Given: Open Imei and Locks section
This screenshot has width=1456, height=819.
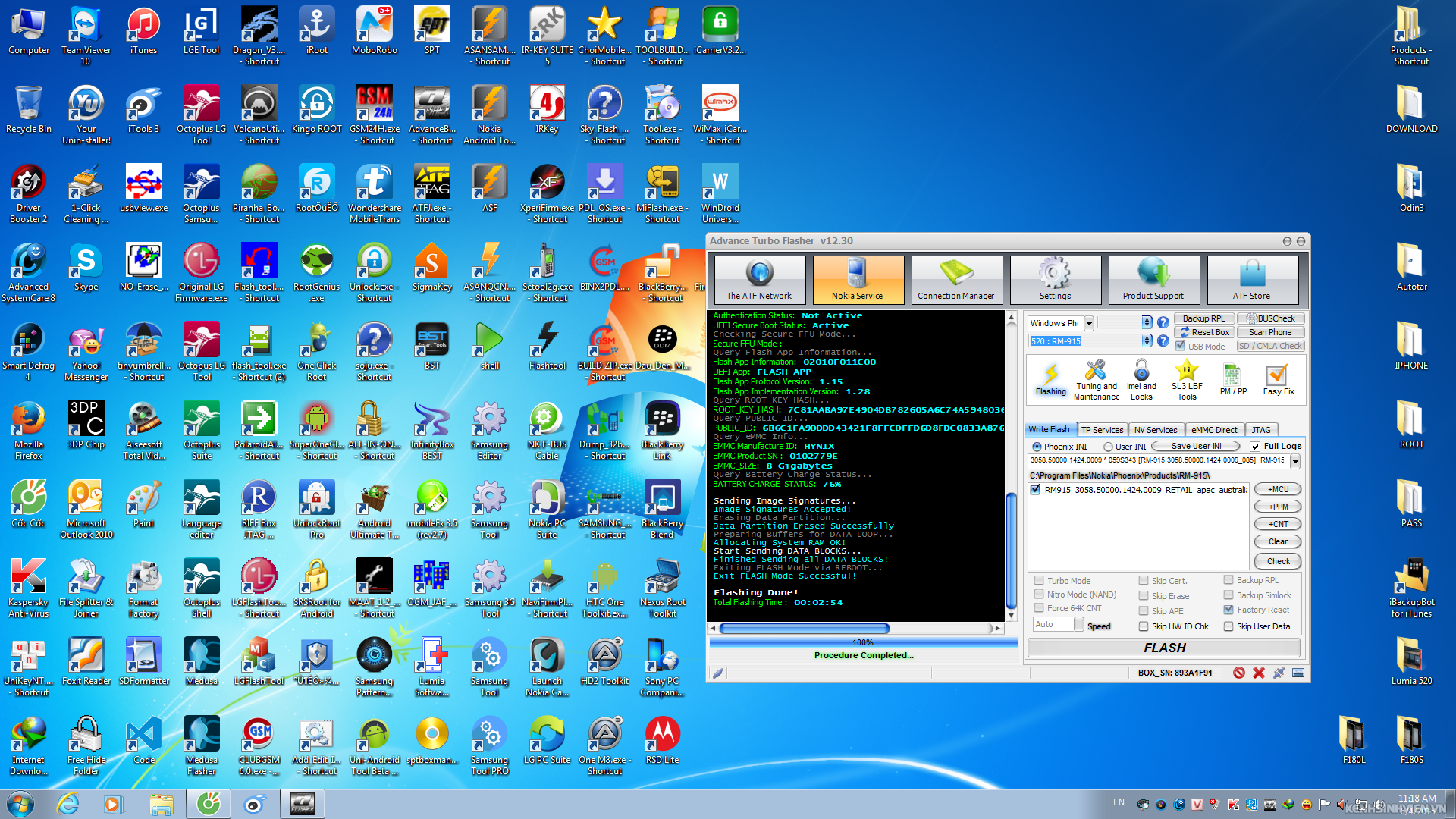Looking at the screenshot, I should click(x=1141, y=379).
